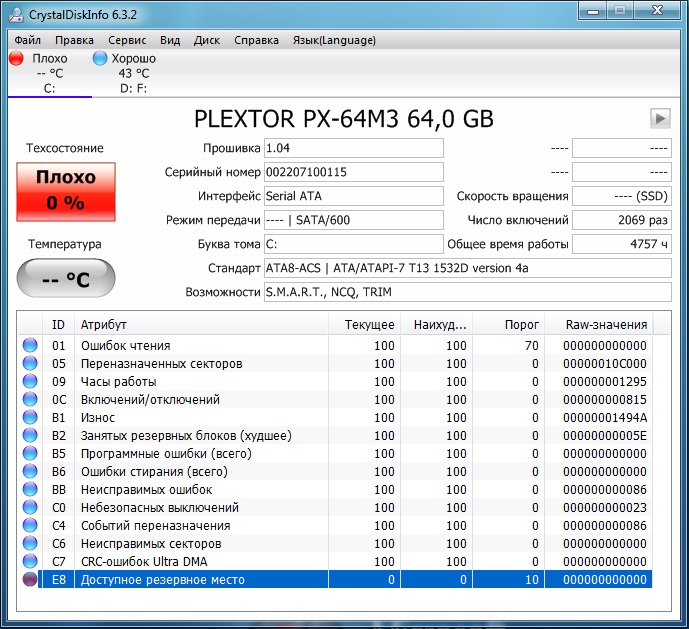Screen dimensions: 689x629
Task: Open the Сервис menu
Action: click(x=127, y=40)
